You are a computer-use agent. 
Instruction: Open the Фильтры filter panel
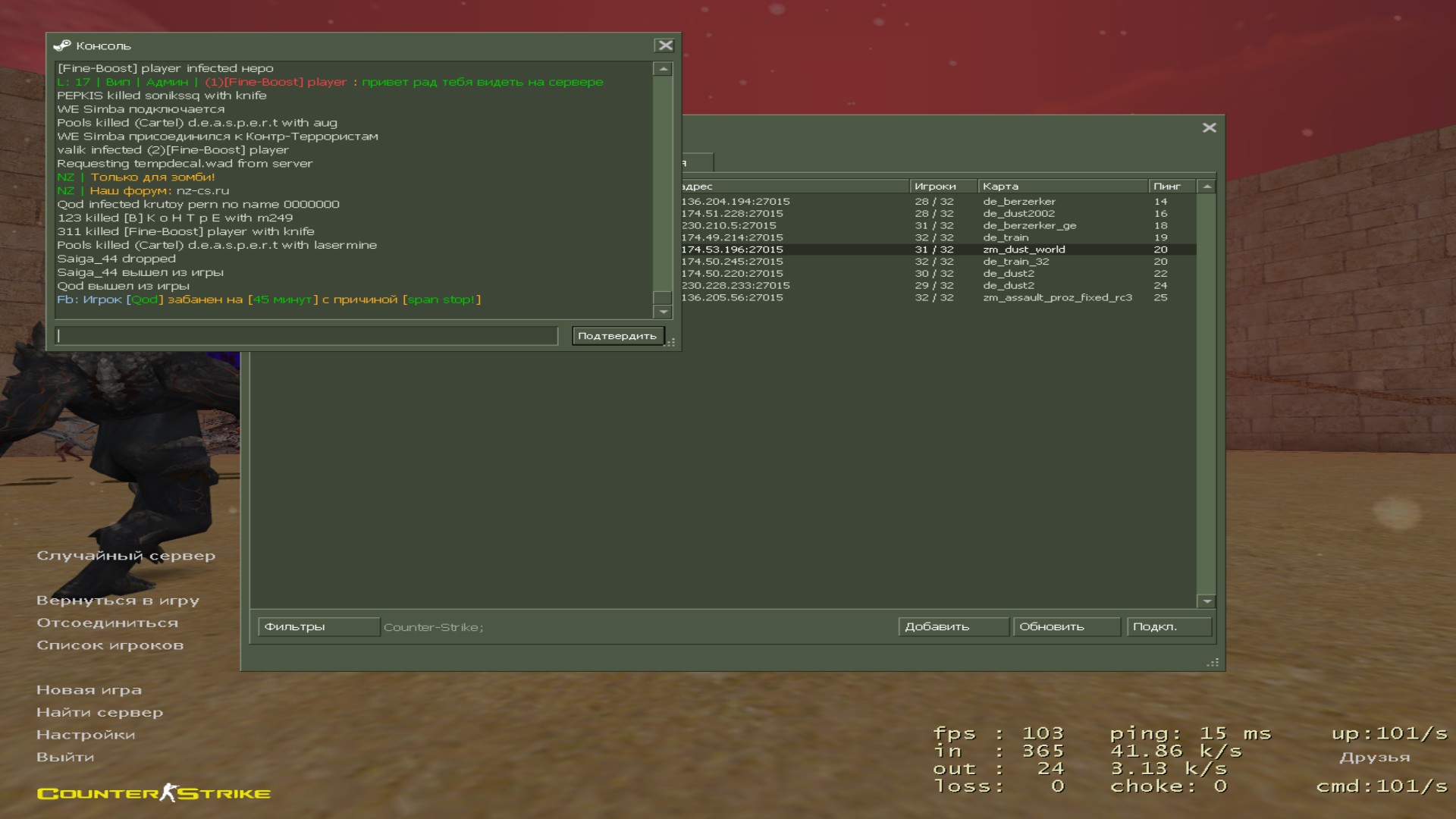318,626
